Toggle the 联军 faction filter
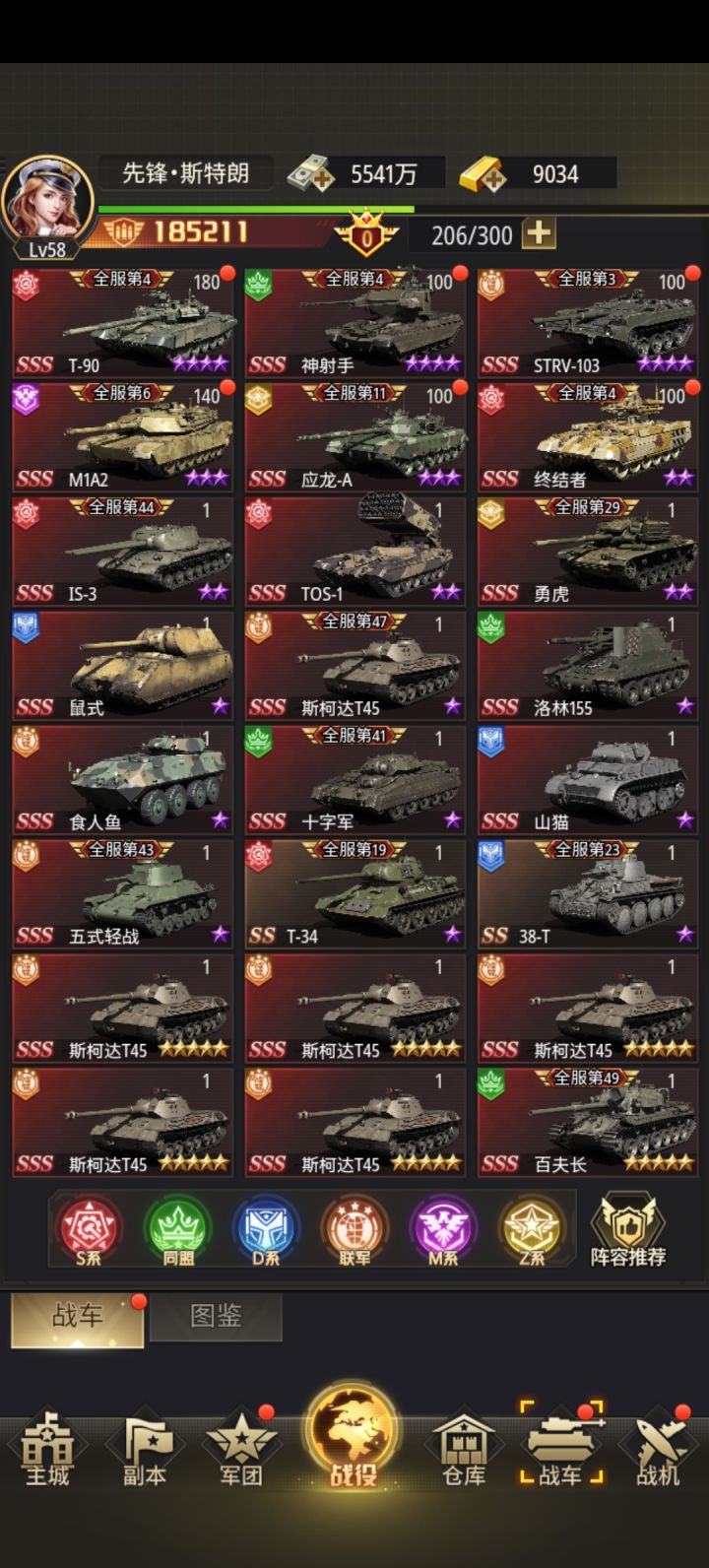Viewport: 709px width, 1568px height. [354, 1230]
